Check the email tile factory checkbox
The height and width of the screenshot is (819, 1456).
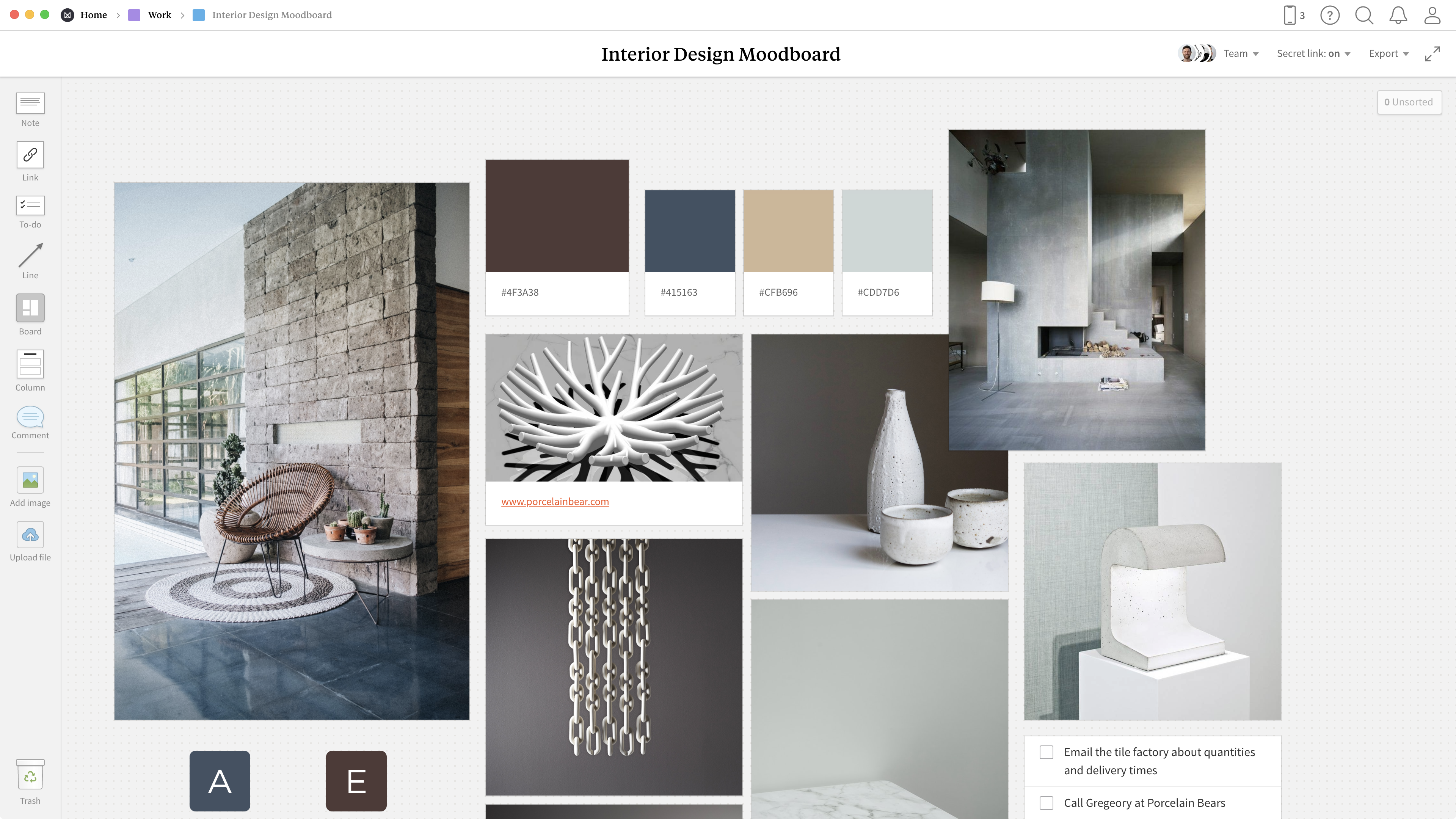[1046, 752]
